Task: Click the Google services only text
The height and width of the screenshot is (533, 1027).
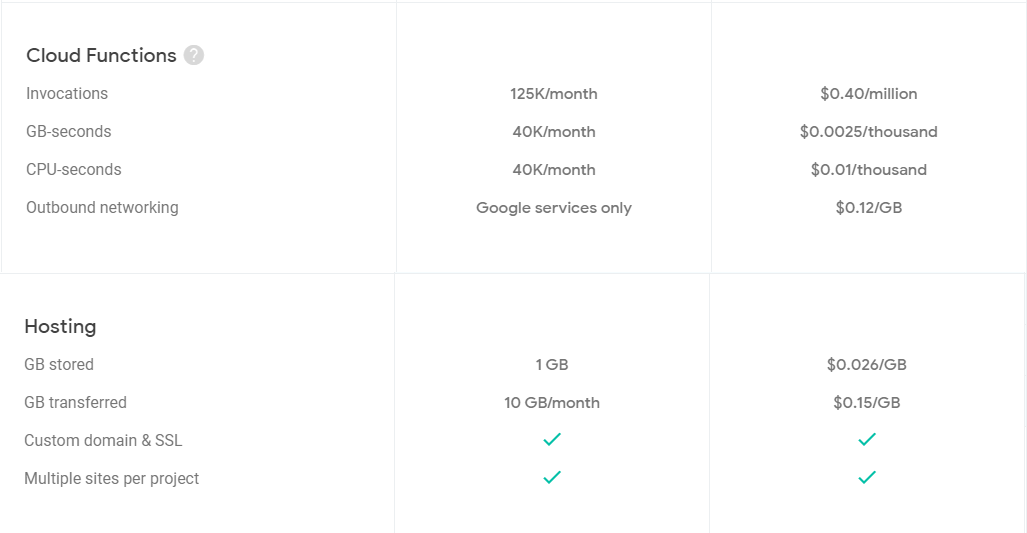Action: click(554, 208)
